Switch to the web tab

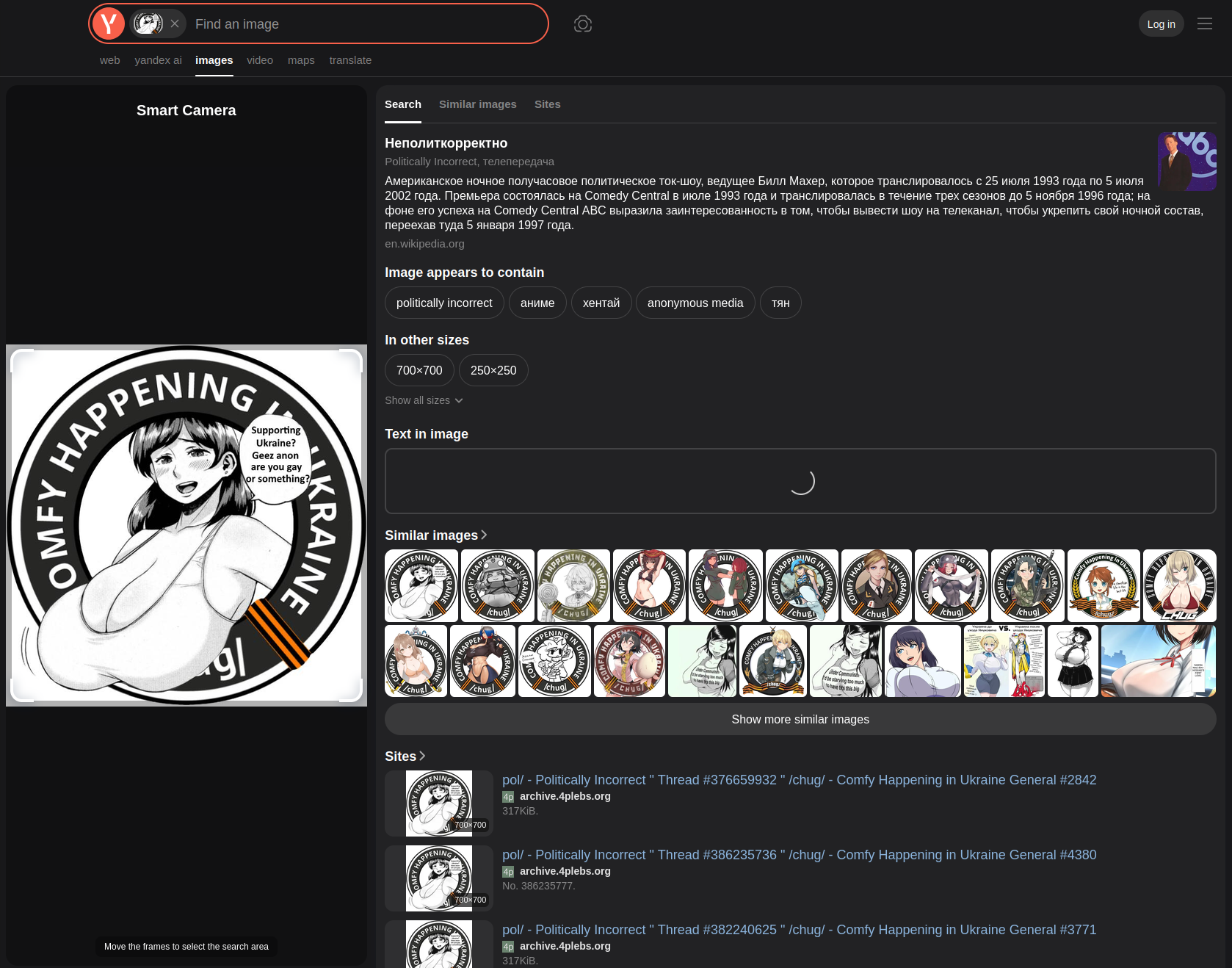[110, 60]
